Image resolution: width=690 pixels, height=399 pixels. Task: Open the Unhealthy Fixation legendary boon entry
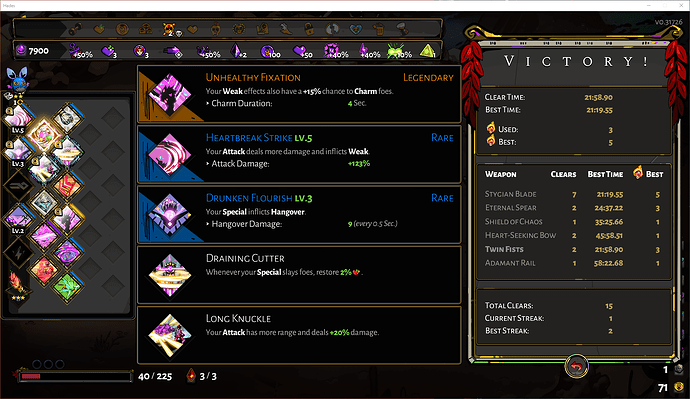[299, 94]
